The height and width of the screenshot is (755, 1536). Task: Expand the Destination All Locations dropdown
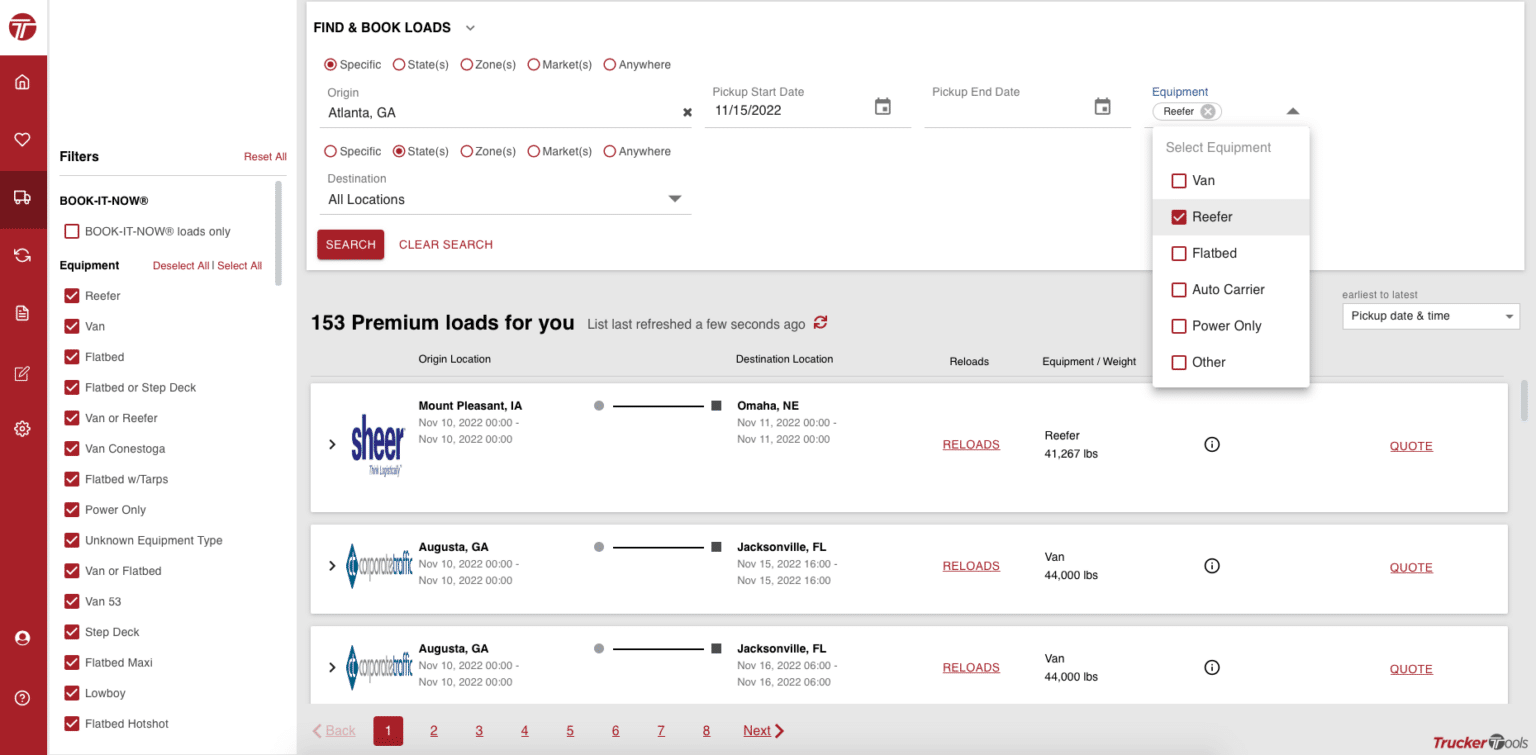(675, 199)
